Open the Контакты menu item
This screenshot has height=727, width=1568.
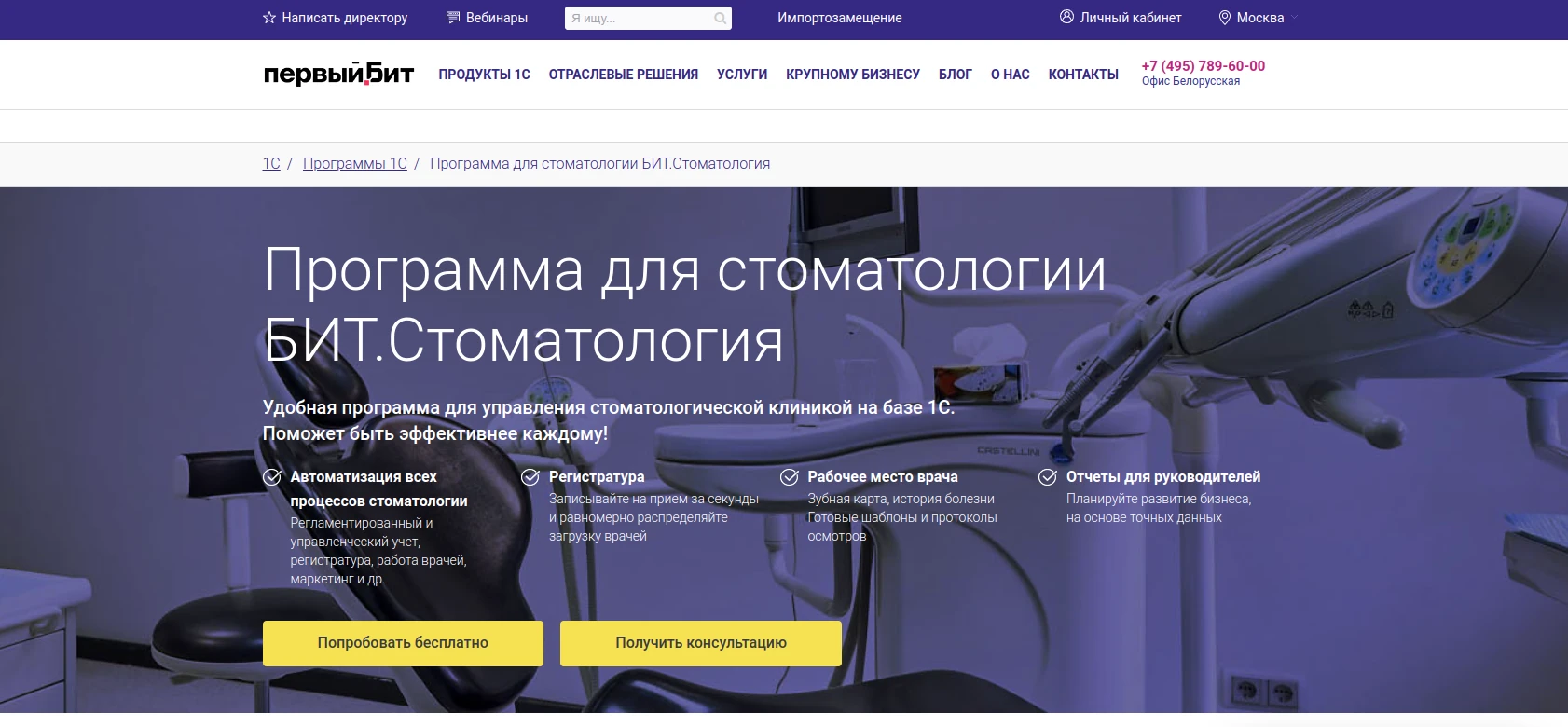1083,75
